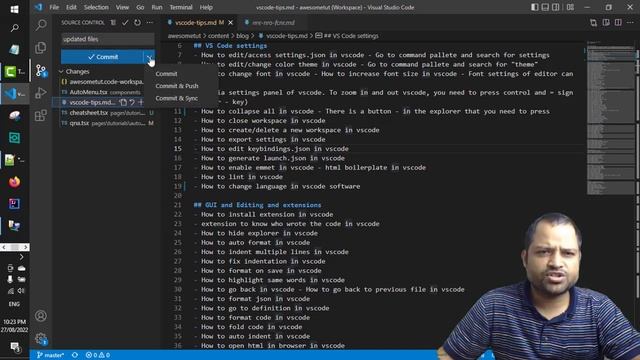Click the master branch in status bar
This screenshot has height=360, width=640.
[x=50, y=355]
